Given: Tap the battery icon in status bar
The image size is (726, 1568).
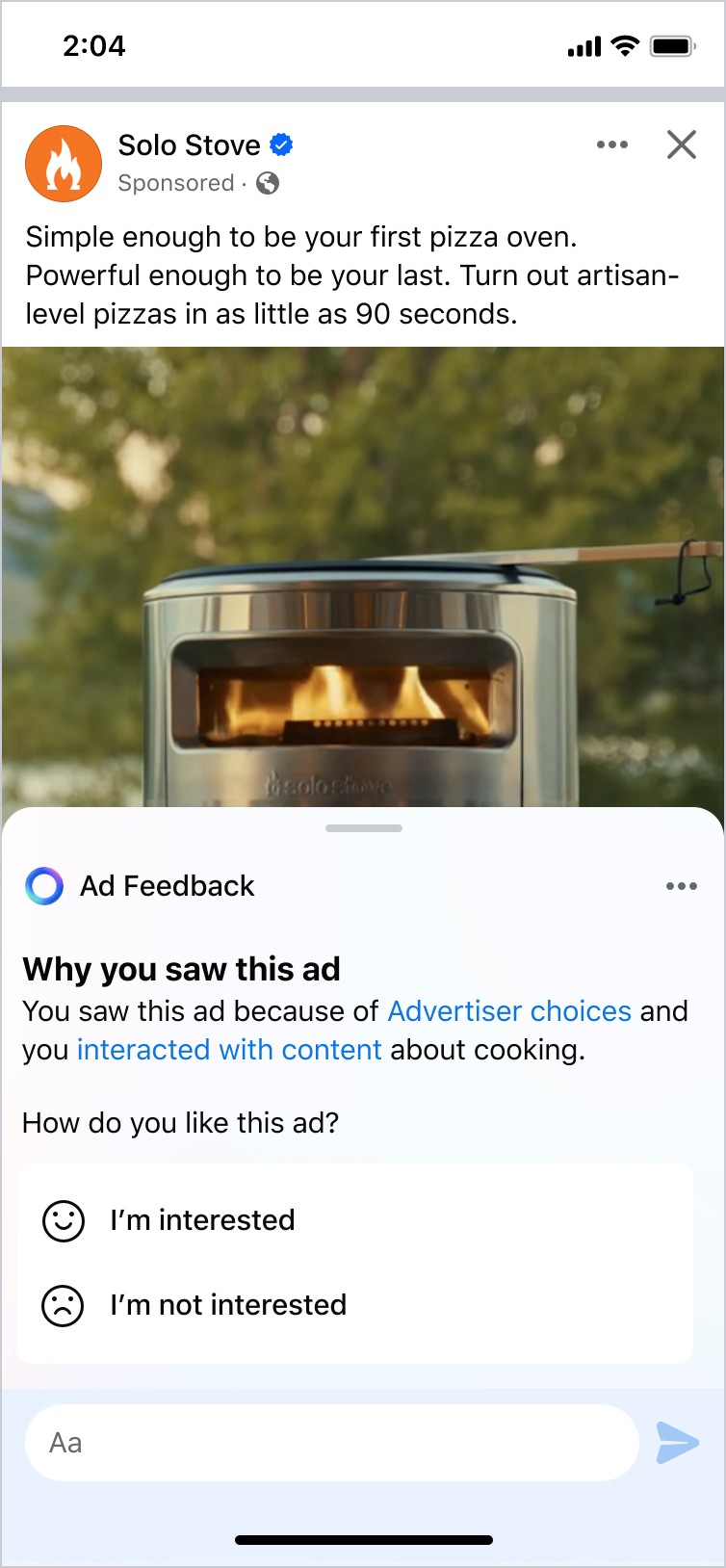Looking at the screenshot, I should point(672,46).
